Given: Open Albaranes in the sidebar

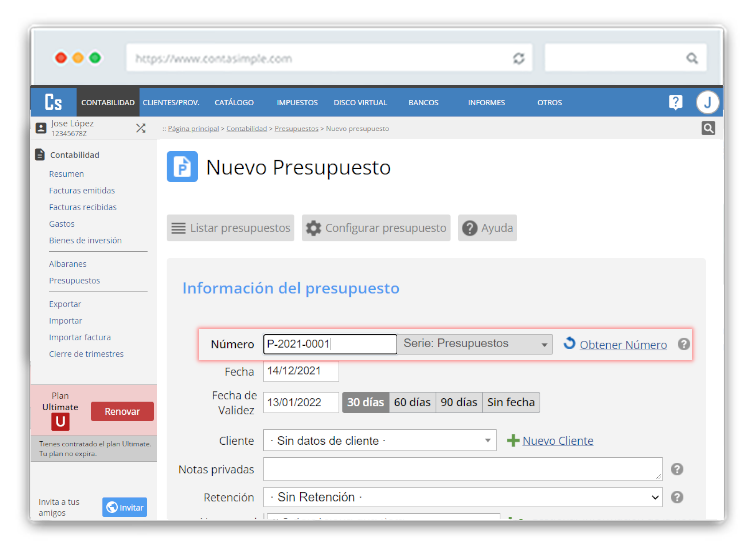Looking at the screenshot, I should [67, 264].
